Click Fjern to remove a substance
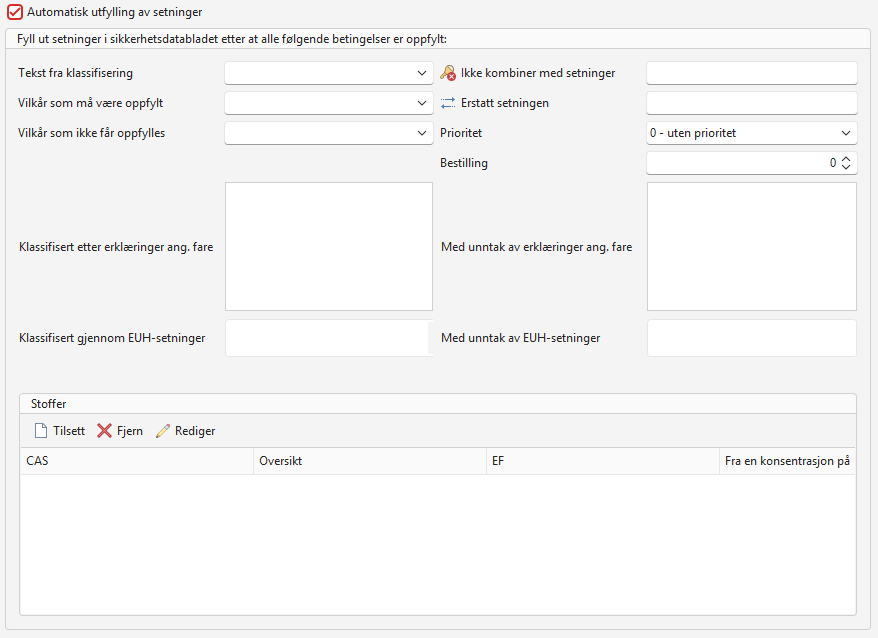 point(120,431)
